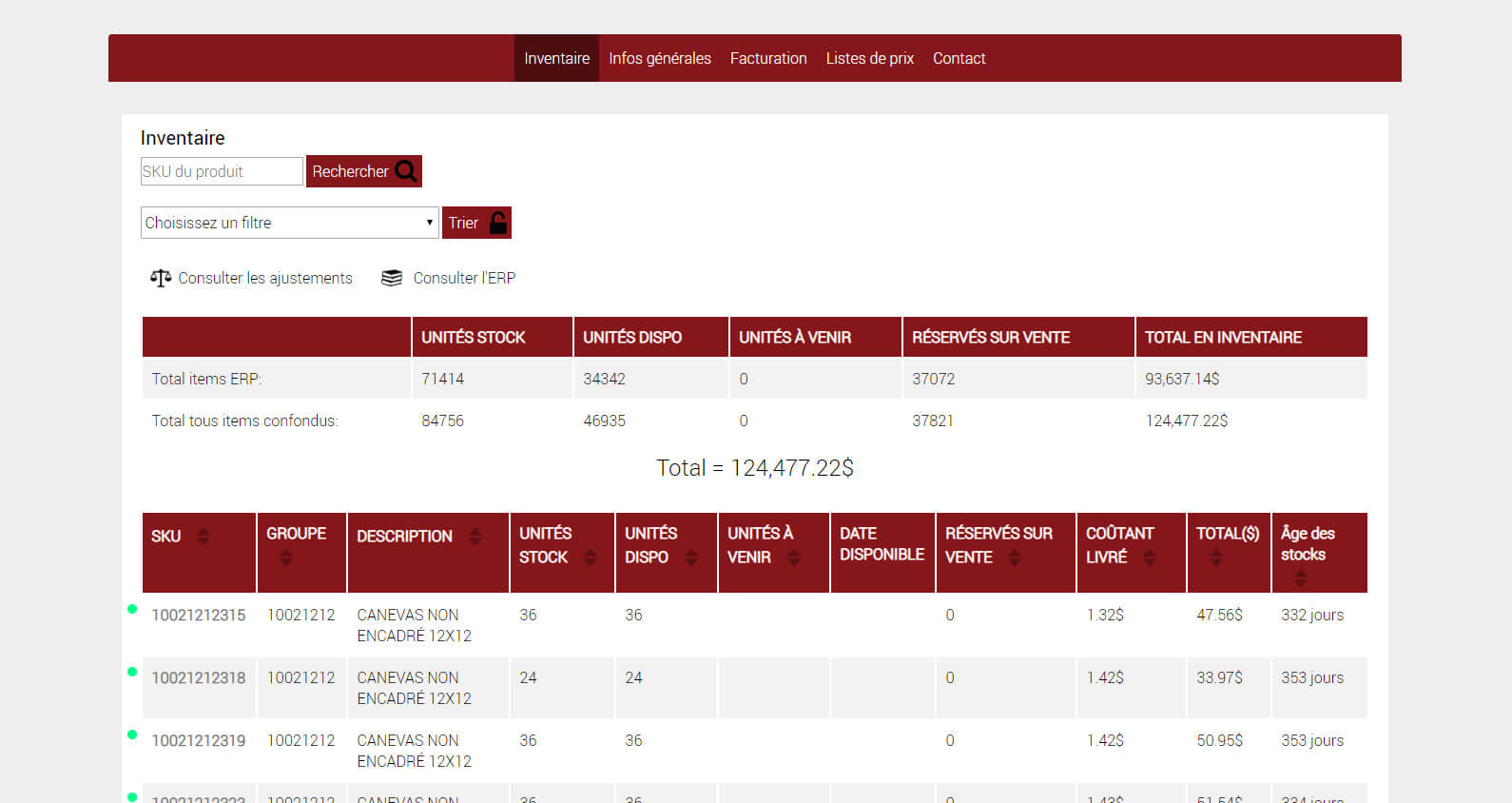Screen dimensions: 1512x803
Task: Sort by Groupe column arrows
Action: 286,558
